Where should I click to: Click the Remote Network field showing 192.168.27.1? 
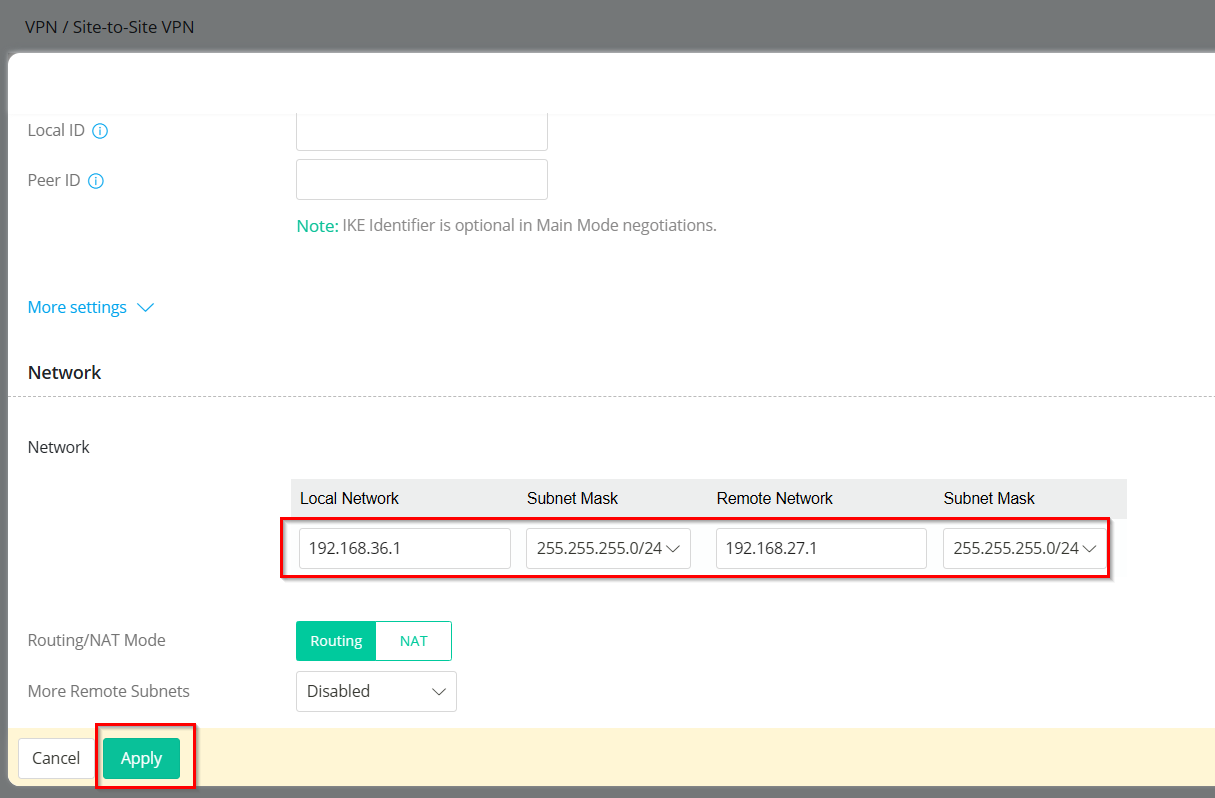coord(820,549)
